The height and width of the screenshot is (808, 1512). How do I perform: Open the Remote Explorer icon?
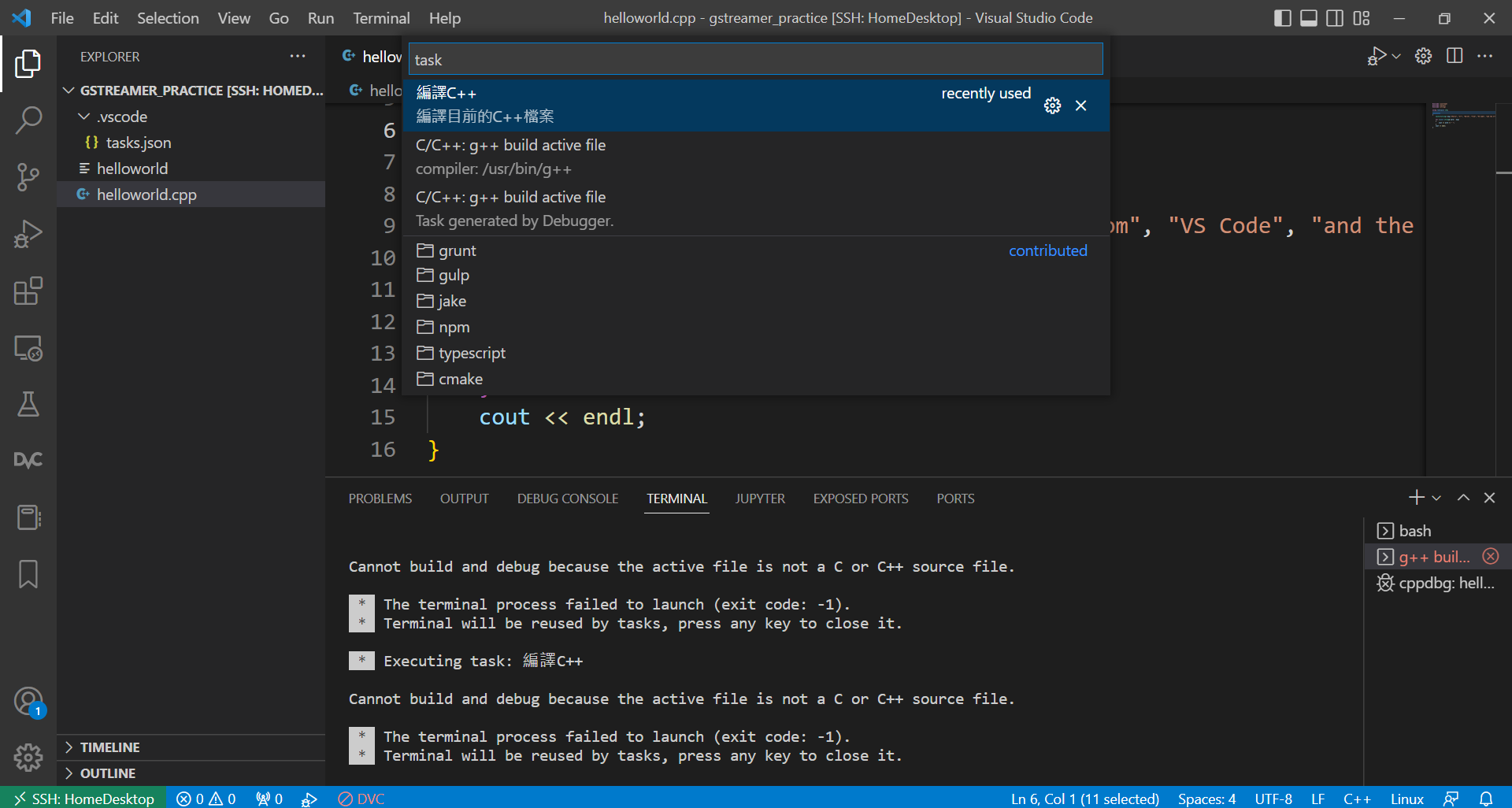coord(28,347)
